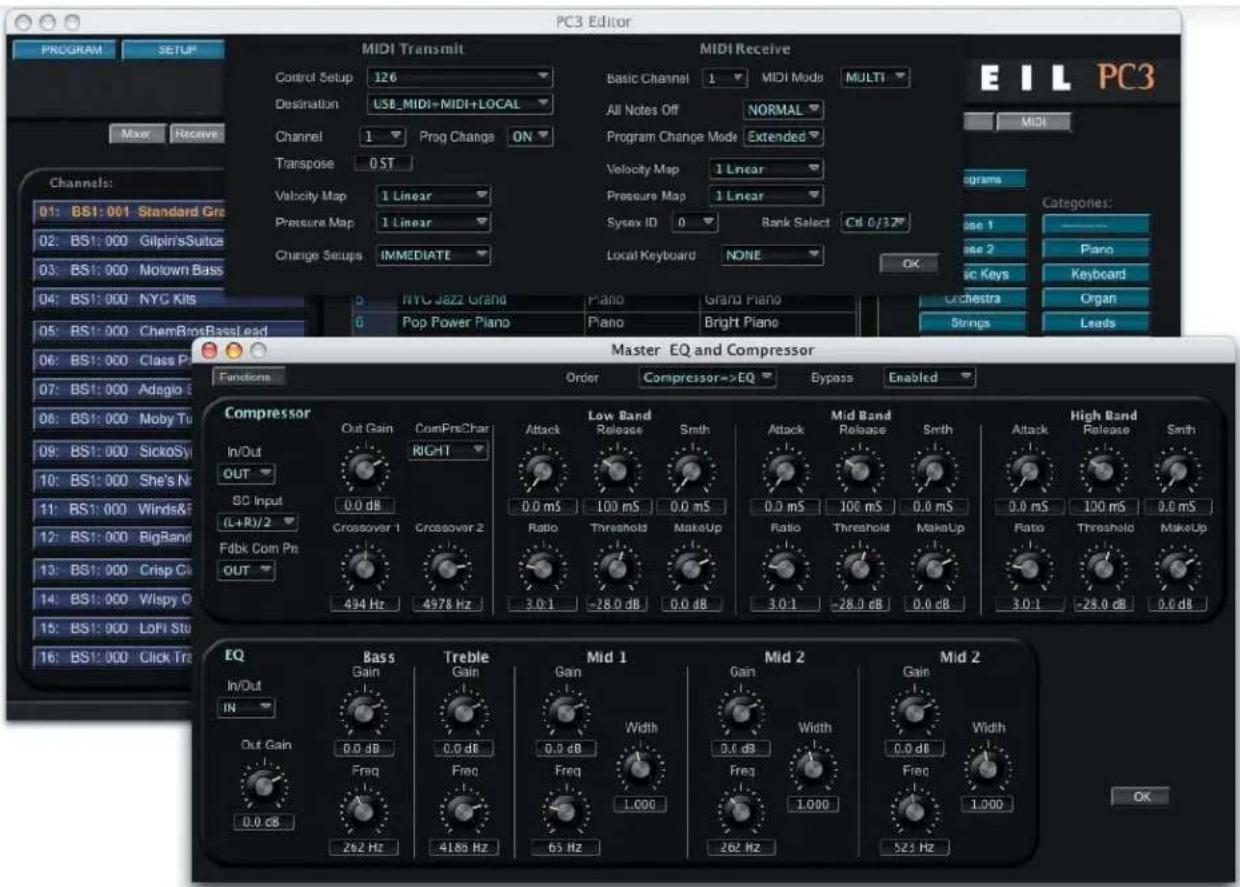Viewport: 1240px width, 887px height.
Task: Turn the Crossover 1 knob
Action: click(x=366, y=569)
